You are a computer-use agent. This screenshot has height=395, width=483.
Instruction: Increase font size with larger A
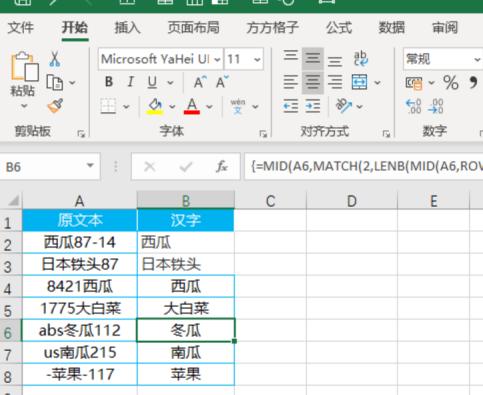click(x=200, y=82)
